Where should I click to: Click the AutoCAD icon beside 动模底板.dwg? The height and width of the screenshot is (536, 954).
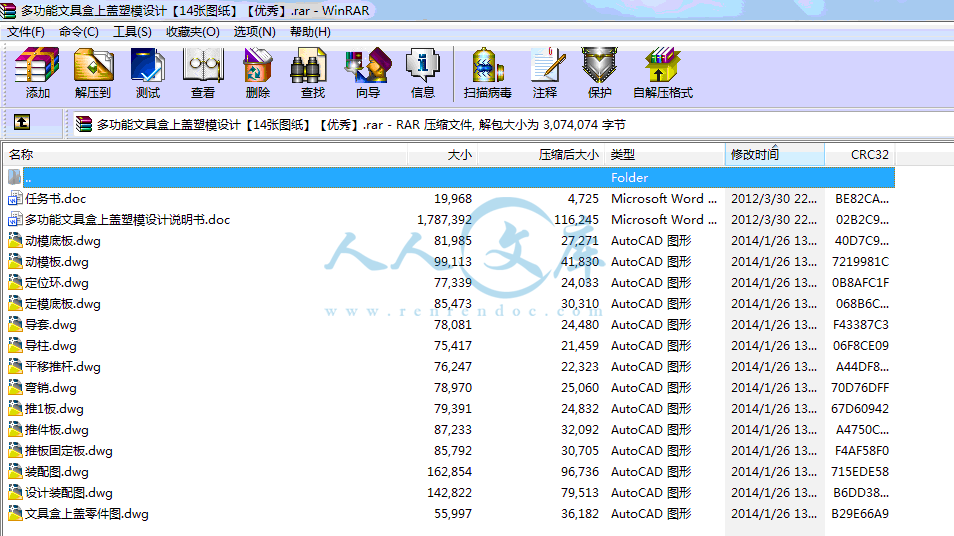click(x=15, y=240)
